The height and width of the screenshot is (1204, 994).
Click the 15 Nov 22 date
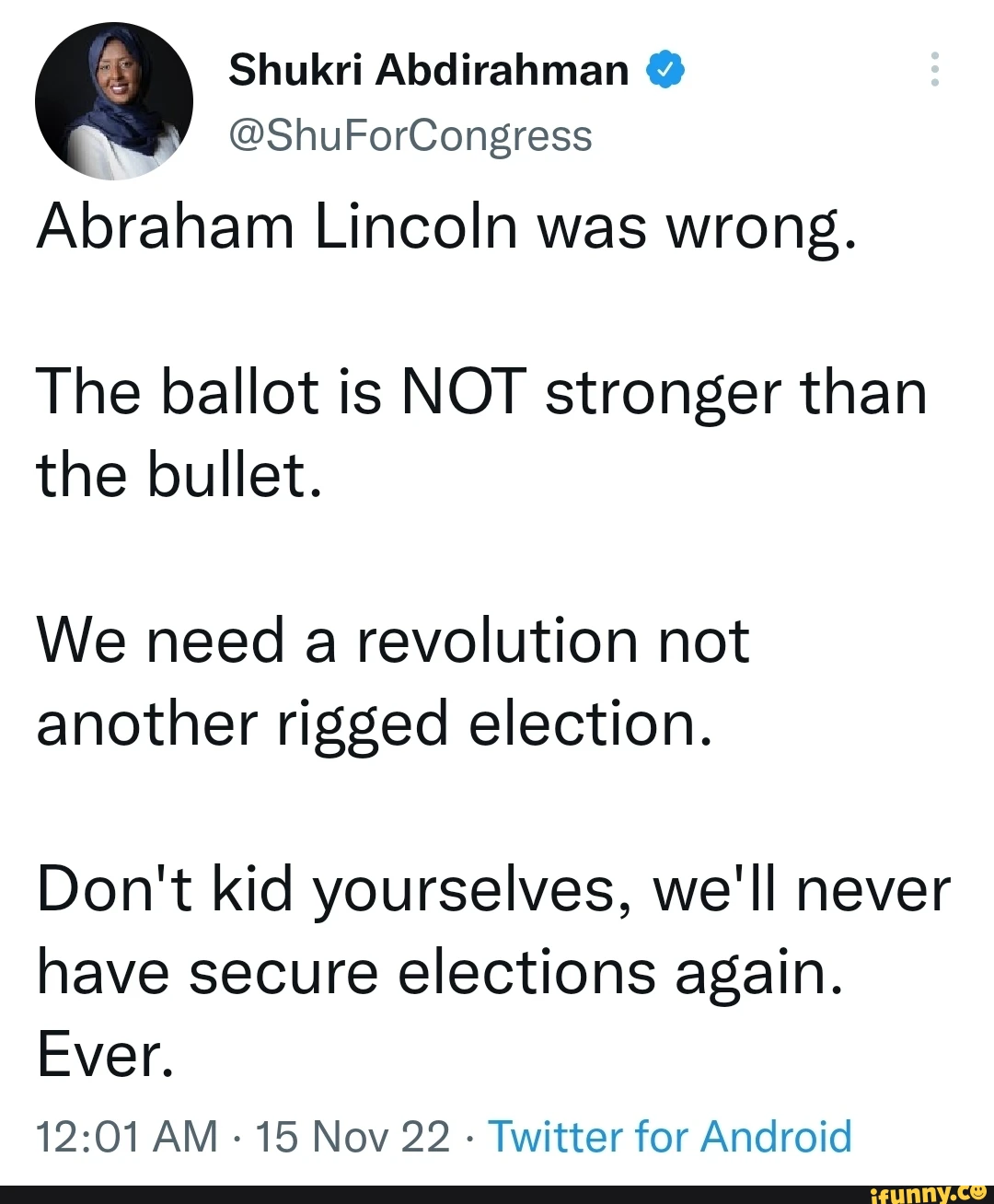coord(353,1136)
